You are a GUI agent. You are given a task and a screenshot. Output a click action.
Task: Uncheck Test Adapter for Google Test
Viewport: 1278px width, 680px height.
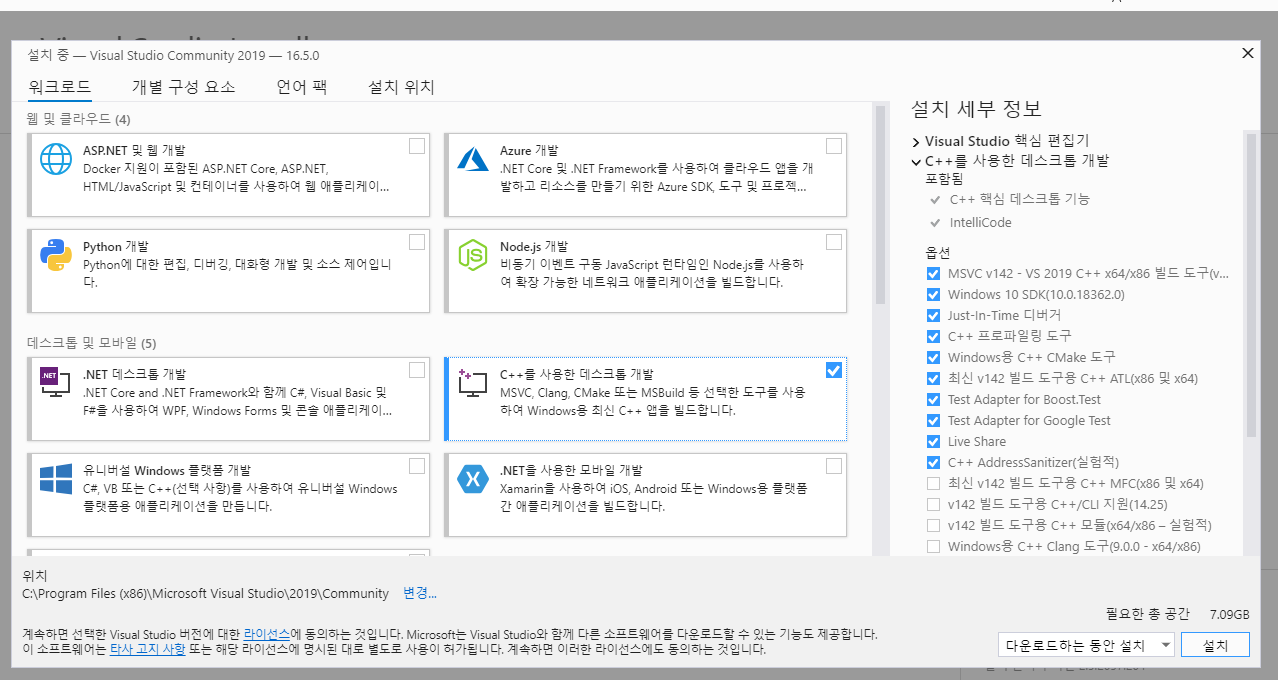[933, 420]
